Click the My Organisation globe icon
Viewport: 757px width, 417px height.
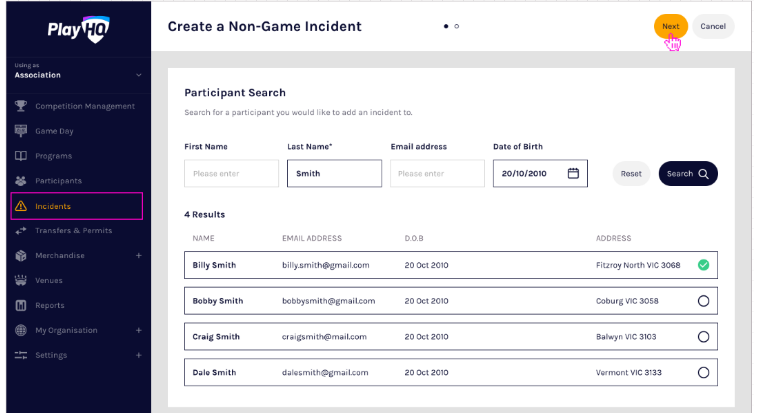coord(21,330)
